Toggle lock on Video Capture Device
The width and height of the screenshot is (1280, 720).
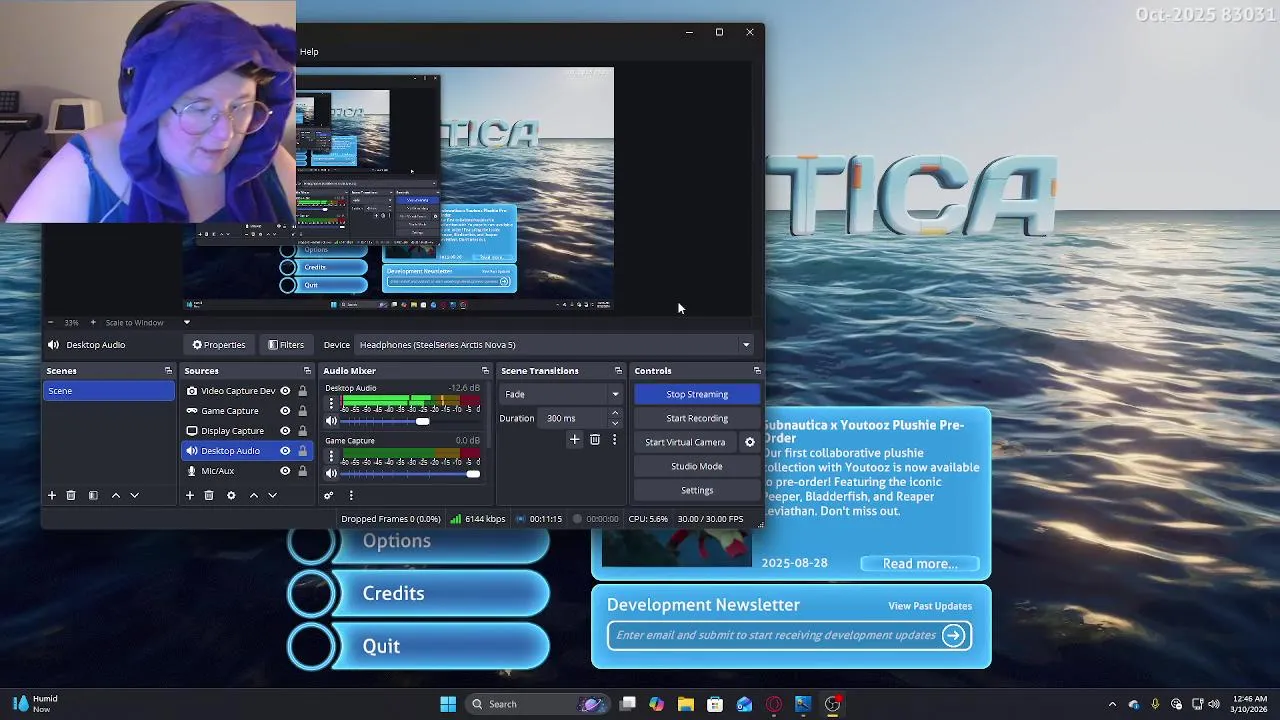click(x=302, y=391)
